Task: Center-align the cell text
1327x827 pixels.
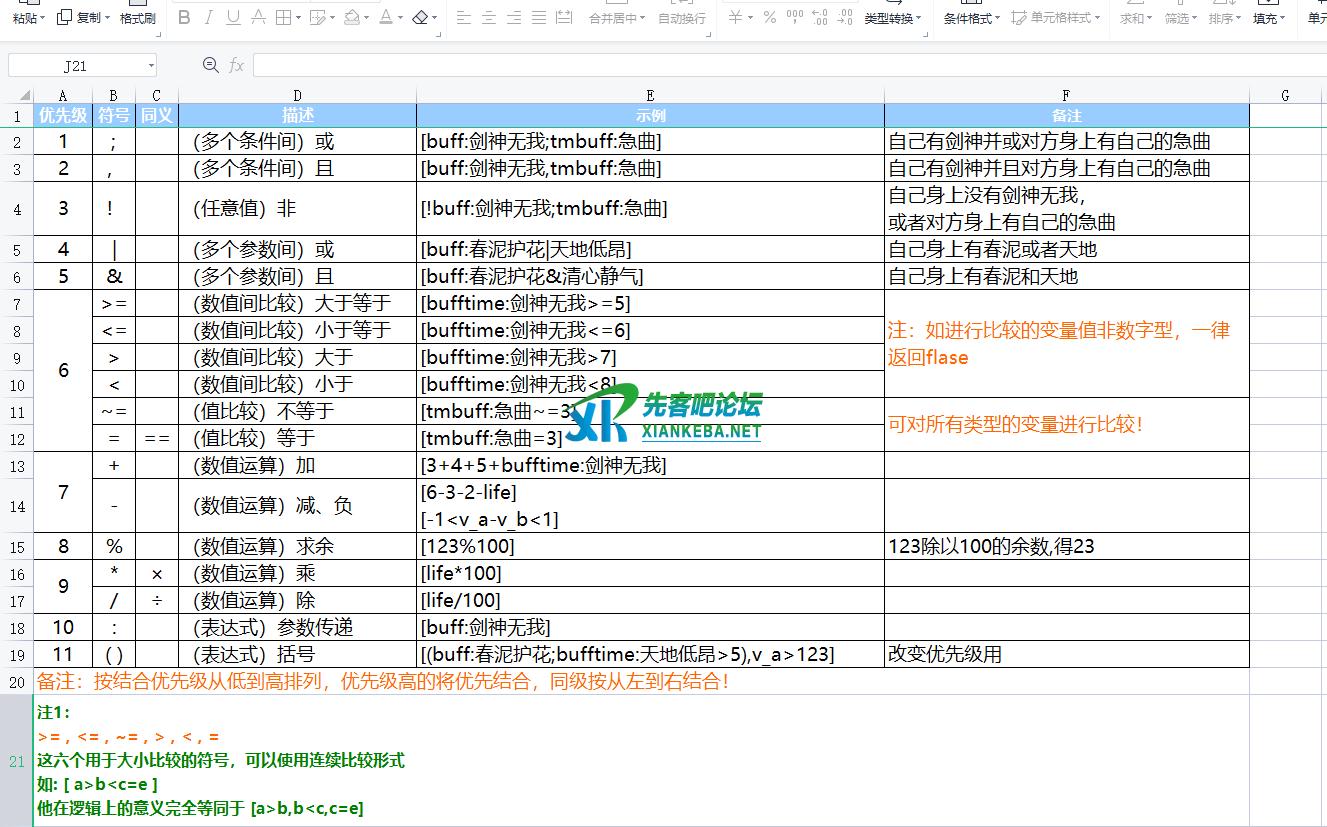Action: pyautogui.click(x=489, y=17)
